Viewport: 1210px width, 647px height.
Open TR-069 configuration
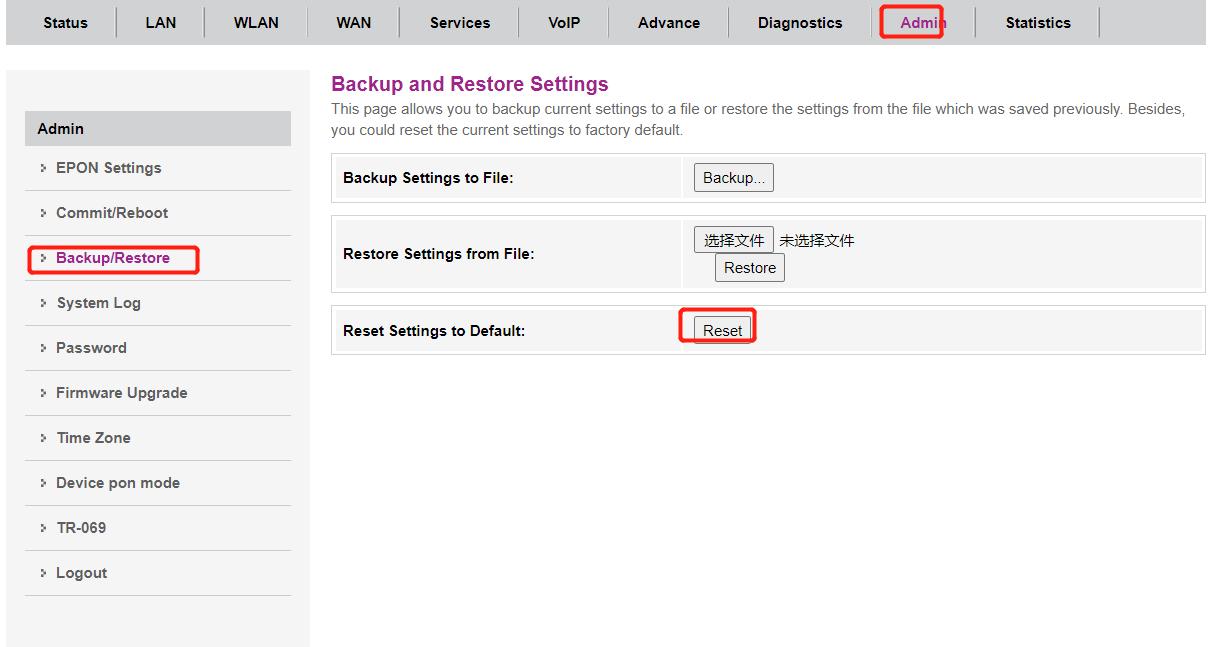point(80,528)
